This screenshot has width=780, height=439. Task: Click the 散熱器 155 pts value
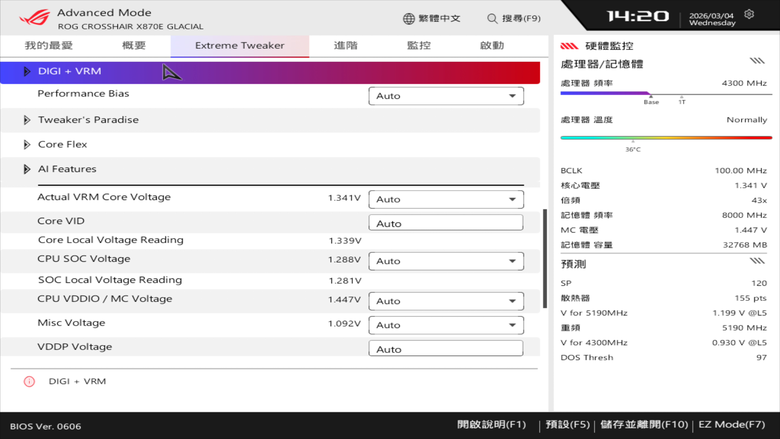click(664, 298)
